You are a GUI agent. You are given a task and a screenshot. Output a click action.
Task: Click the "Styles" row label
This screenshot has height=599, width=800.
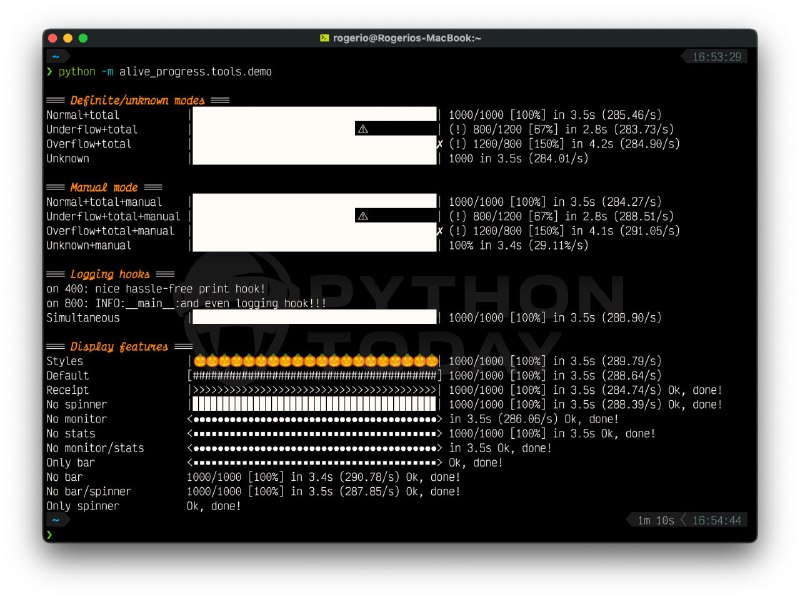tap(64, 361)
